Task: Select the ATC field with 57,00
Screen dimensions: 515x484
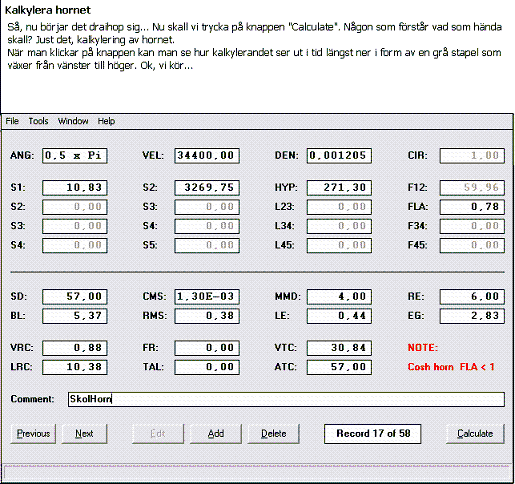Action: [x=339, y=367]
